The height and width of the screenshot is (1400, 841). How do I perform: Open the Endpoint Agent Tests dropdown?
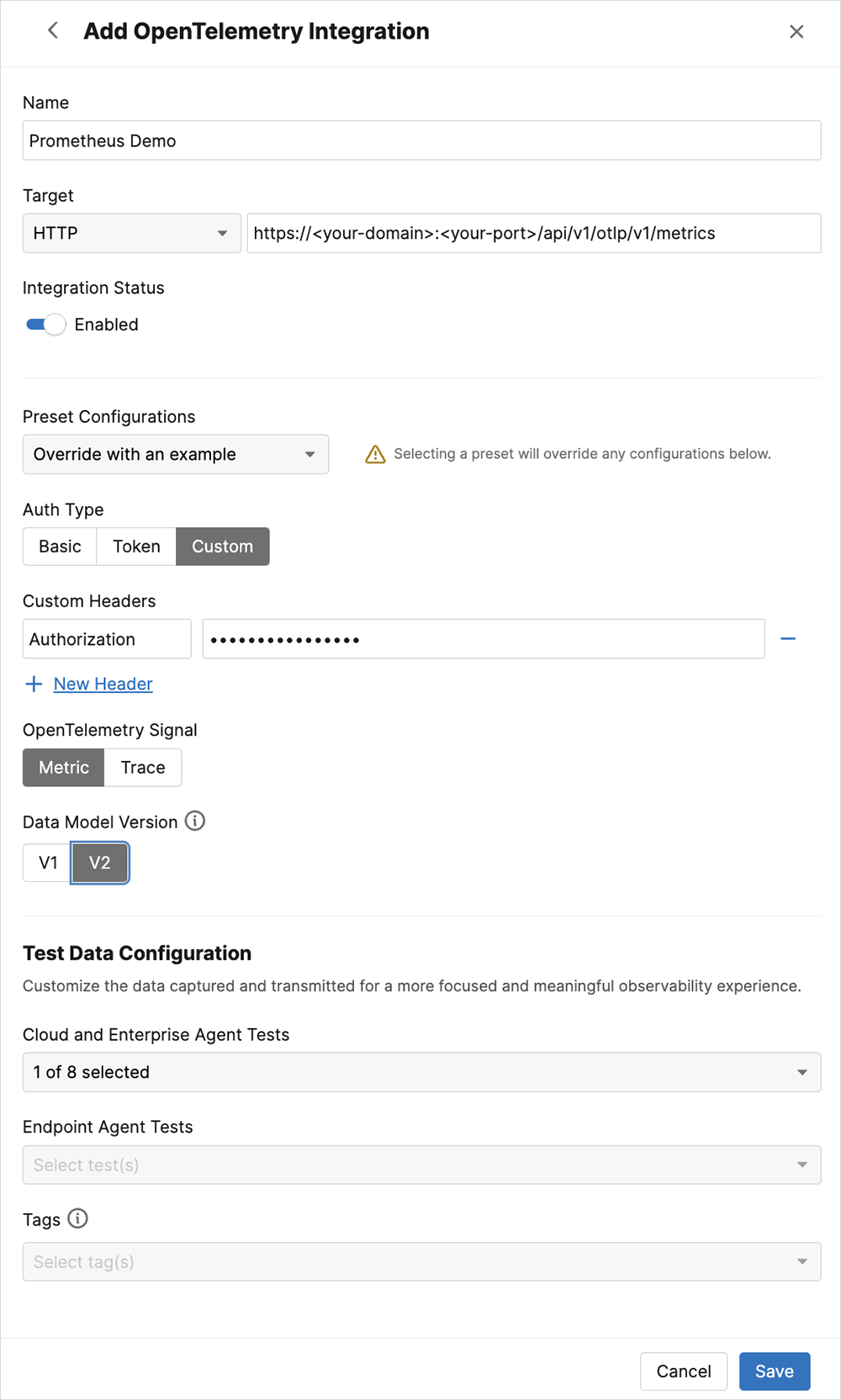pyautogui.click(x=421, y=1165)
